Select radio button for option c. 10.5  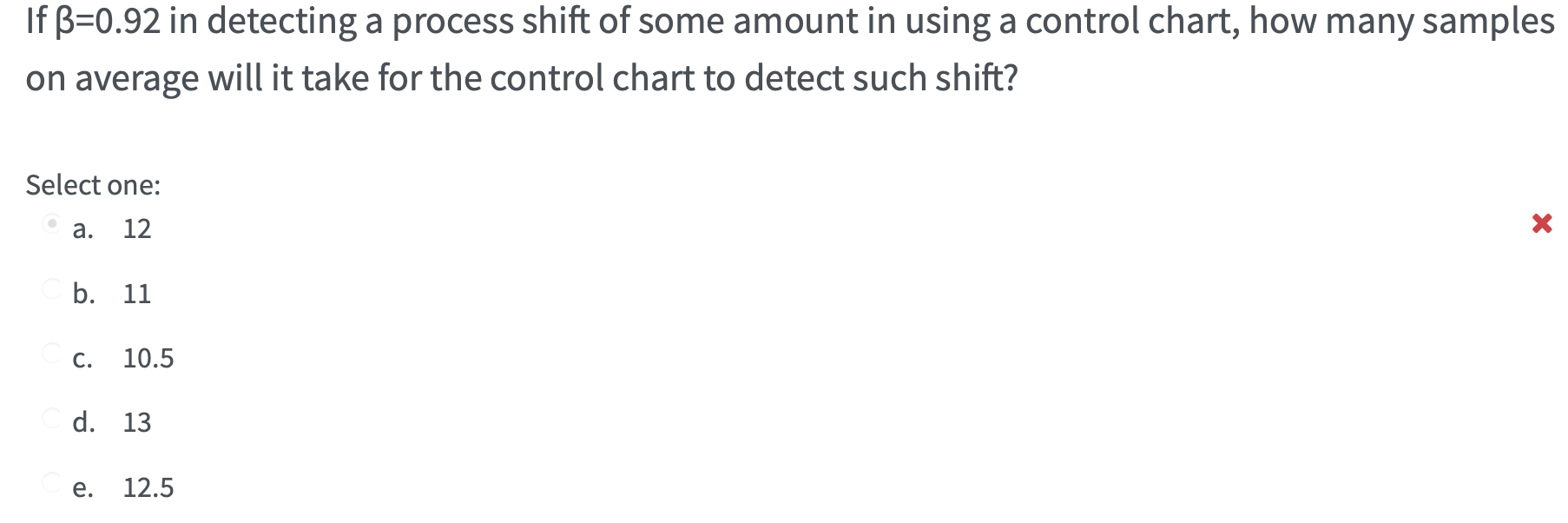(x=50, y=351)
